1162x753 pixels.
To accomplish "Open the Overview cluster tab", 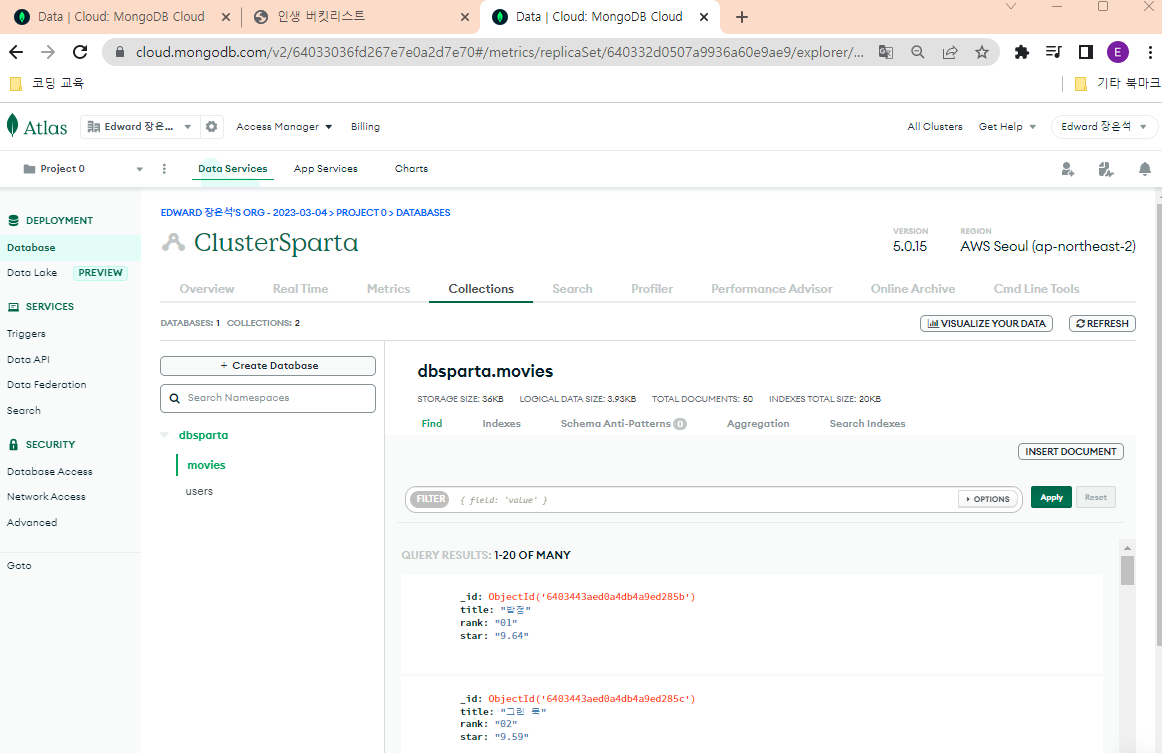I will point(207,289).
